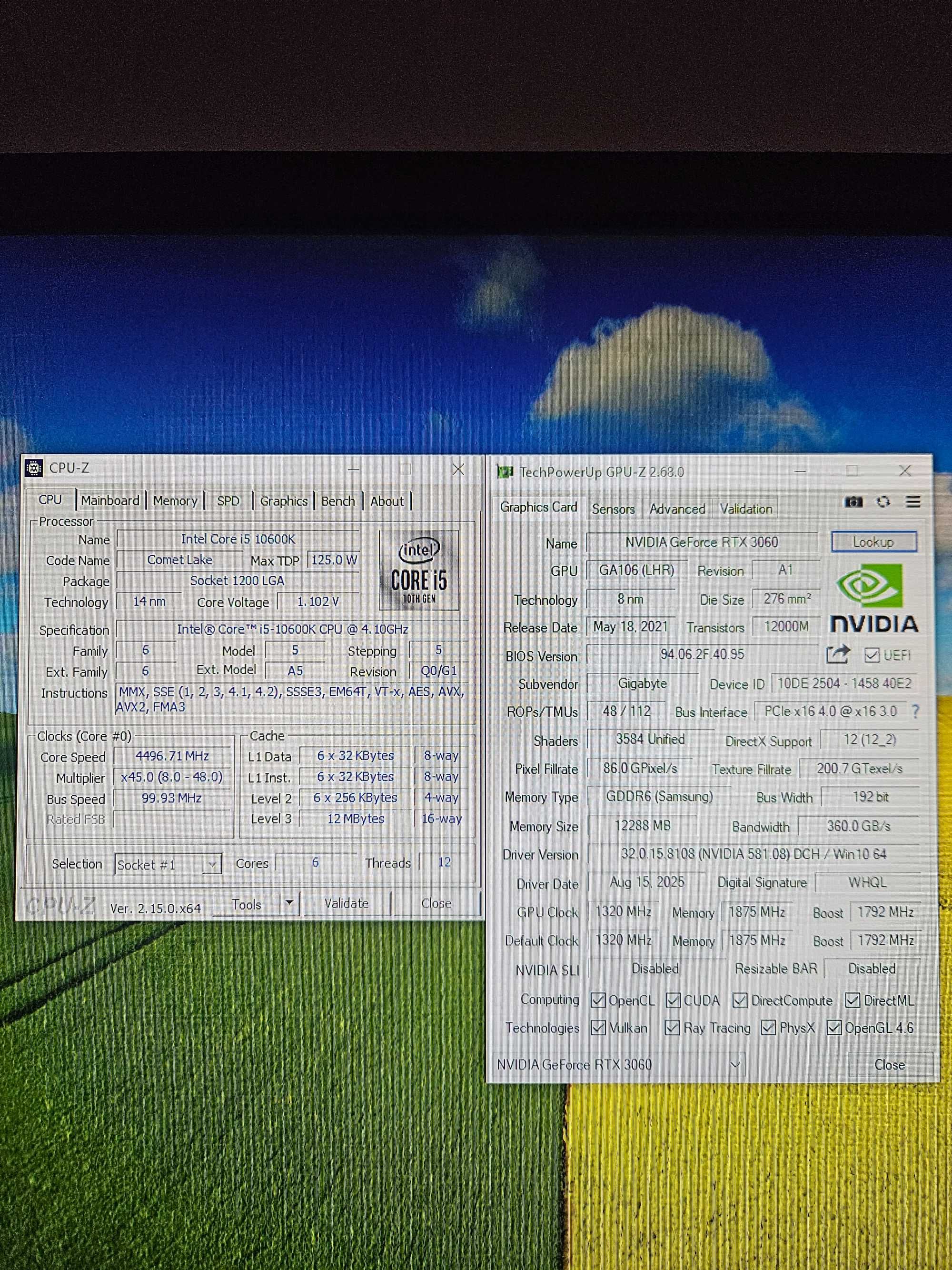Open the NVIDIA GeForce RTX 3060 GPU selector dropdown
Screen dimensions: 952x1270
(620, 1064)
